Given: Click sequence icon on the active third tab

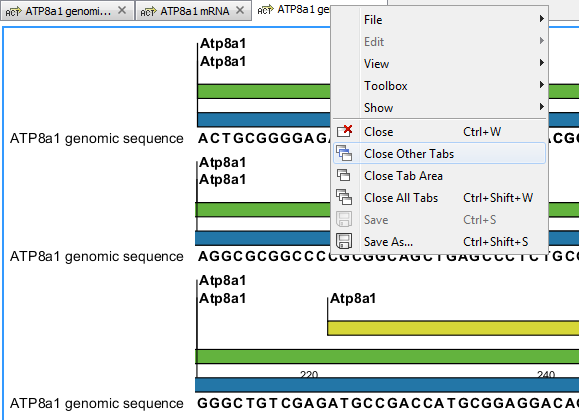Looking at the screenshot, I should [x=265, y=10].
